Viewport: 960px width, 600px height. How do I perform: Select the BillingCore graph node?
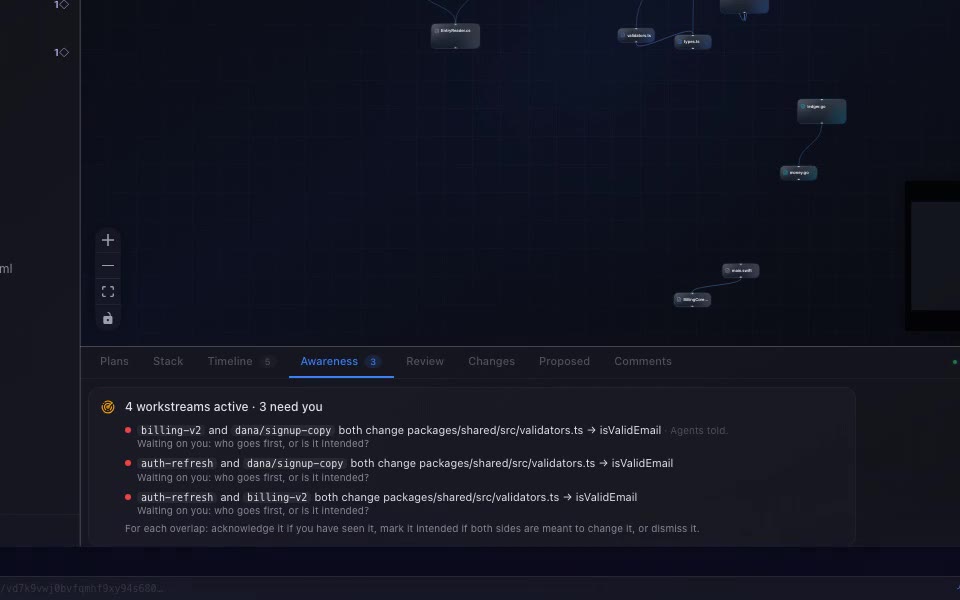click(x=692, y=299)
